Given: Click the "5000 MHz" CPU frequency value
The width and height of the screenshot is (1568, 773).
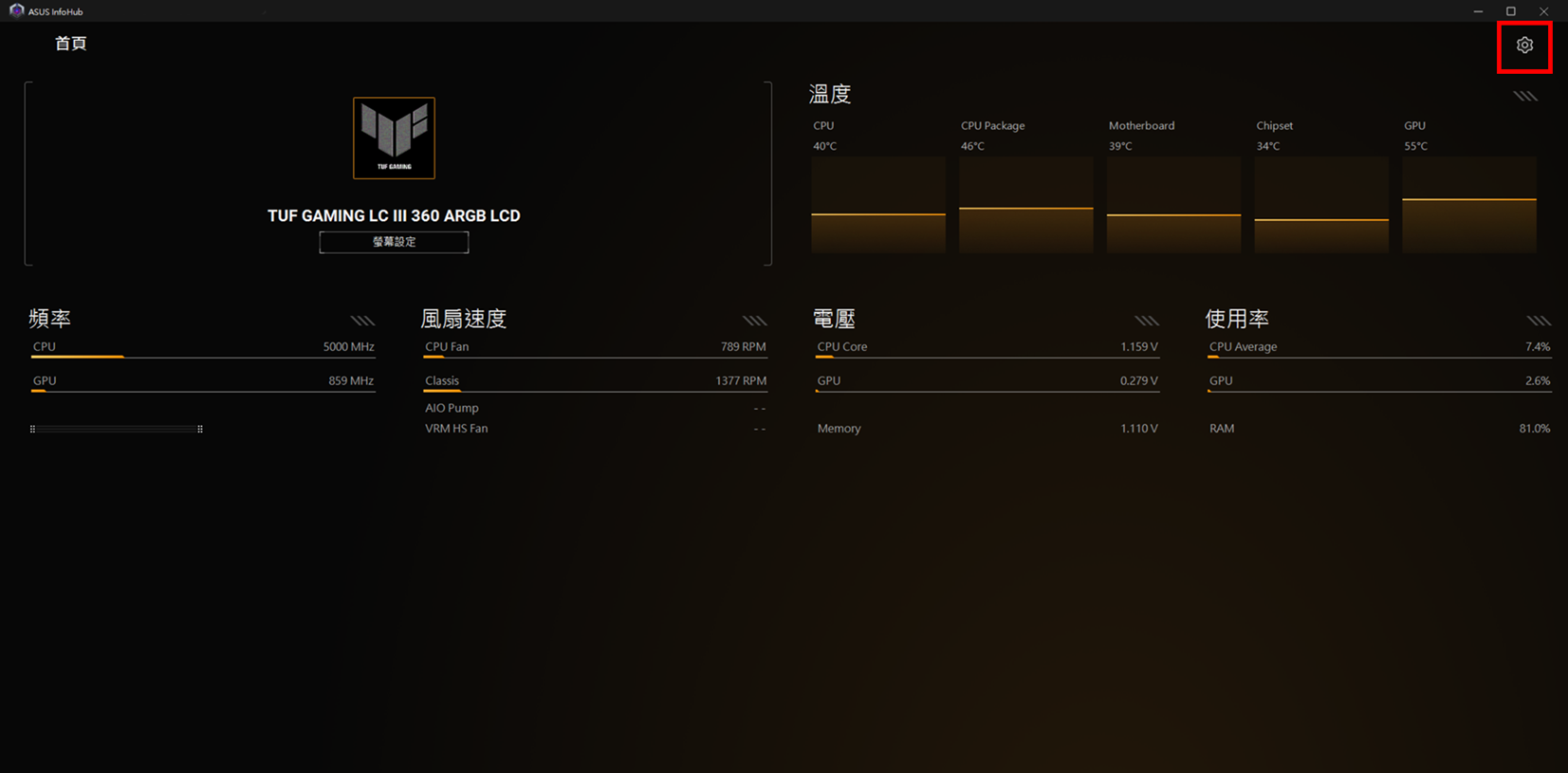Looking at the screenshot, I should point(349,346).
